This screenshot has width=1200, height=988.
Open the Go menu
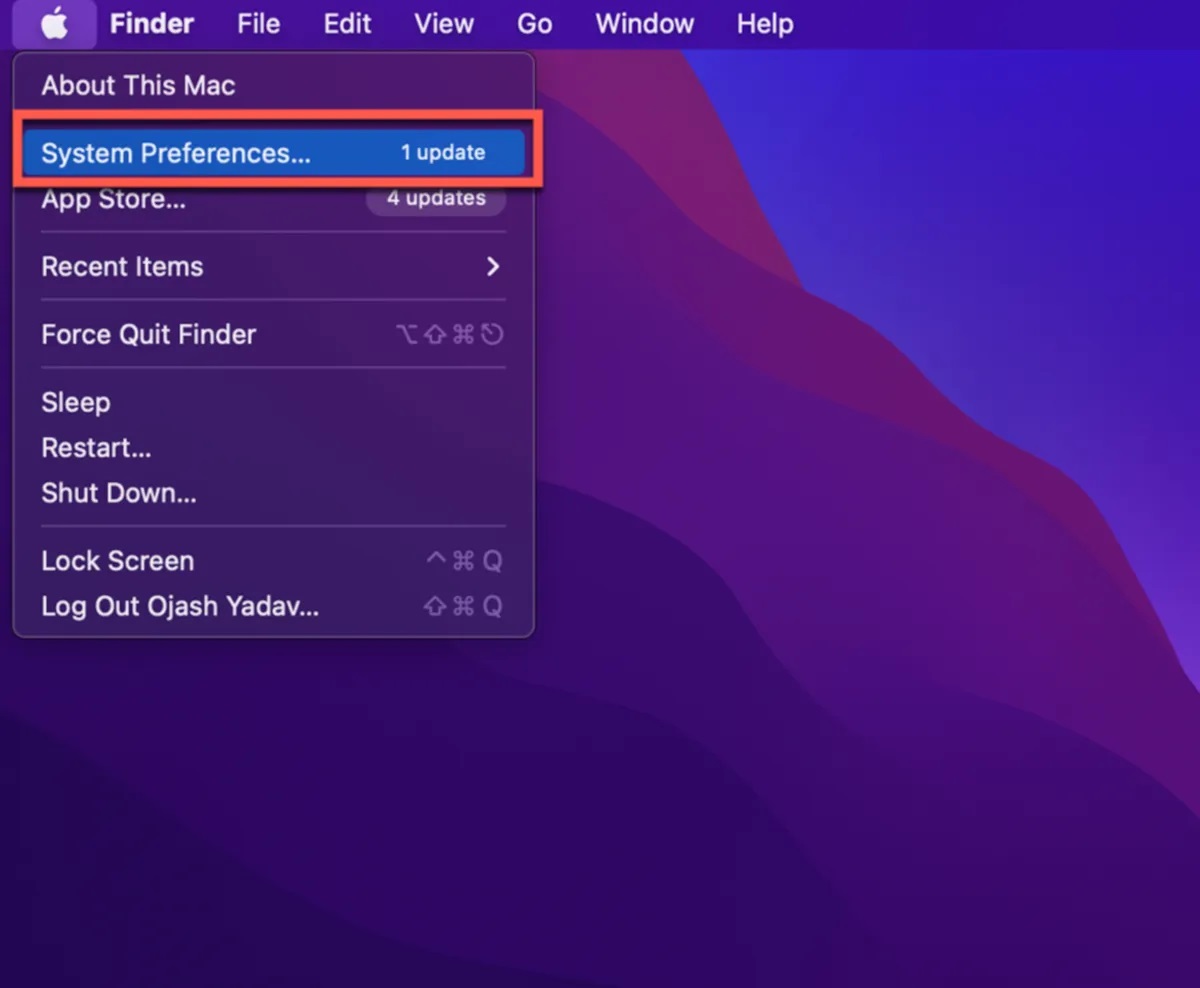click(x=535, y=23)
